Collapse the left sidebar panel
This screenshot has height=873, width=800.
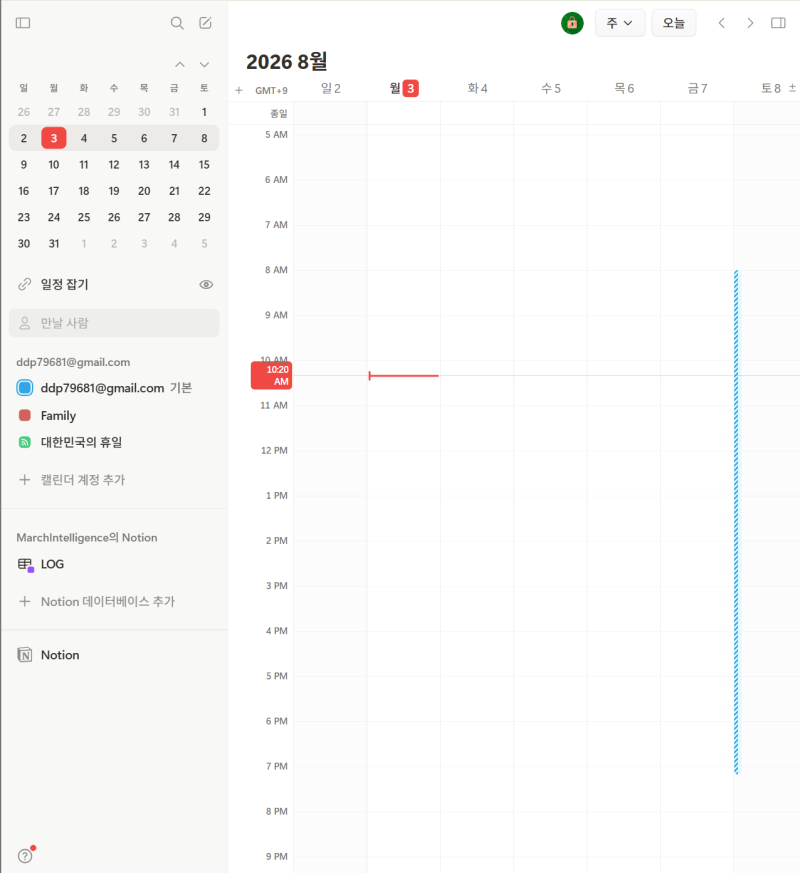pos(23,23)
